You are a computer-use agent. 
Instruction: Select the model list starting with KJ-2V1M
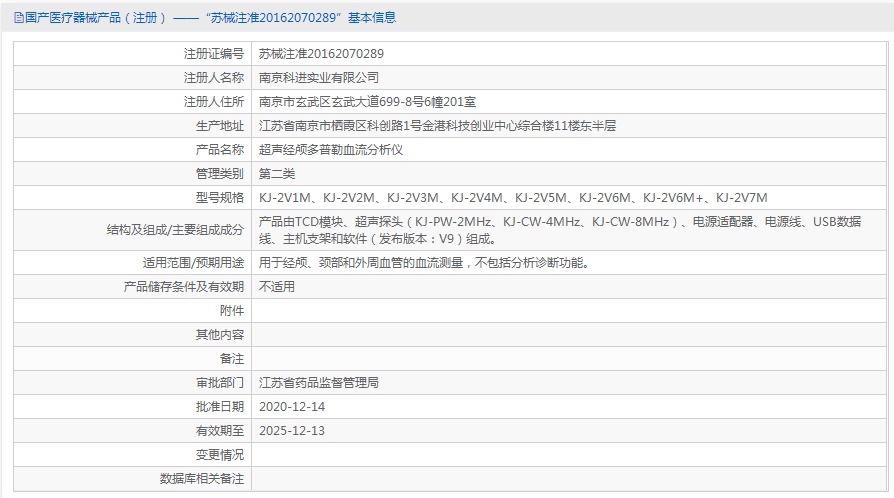pos(513,197)
